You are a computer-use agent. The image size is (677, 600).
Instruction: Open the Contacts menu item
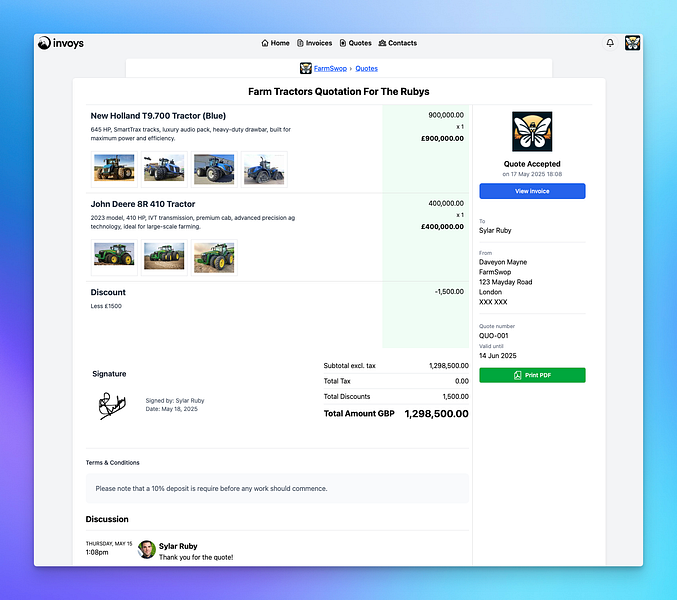398,43
